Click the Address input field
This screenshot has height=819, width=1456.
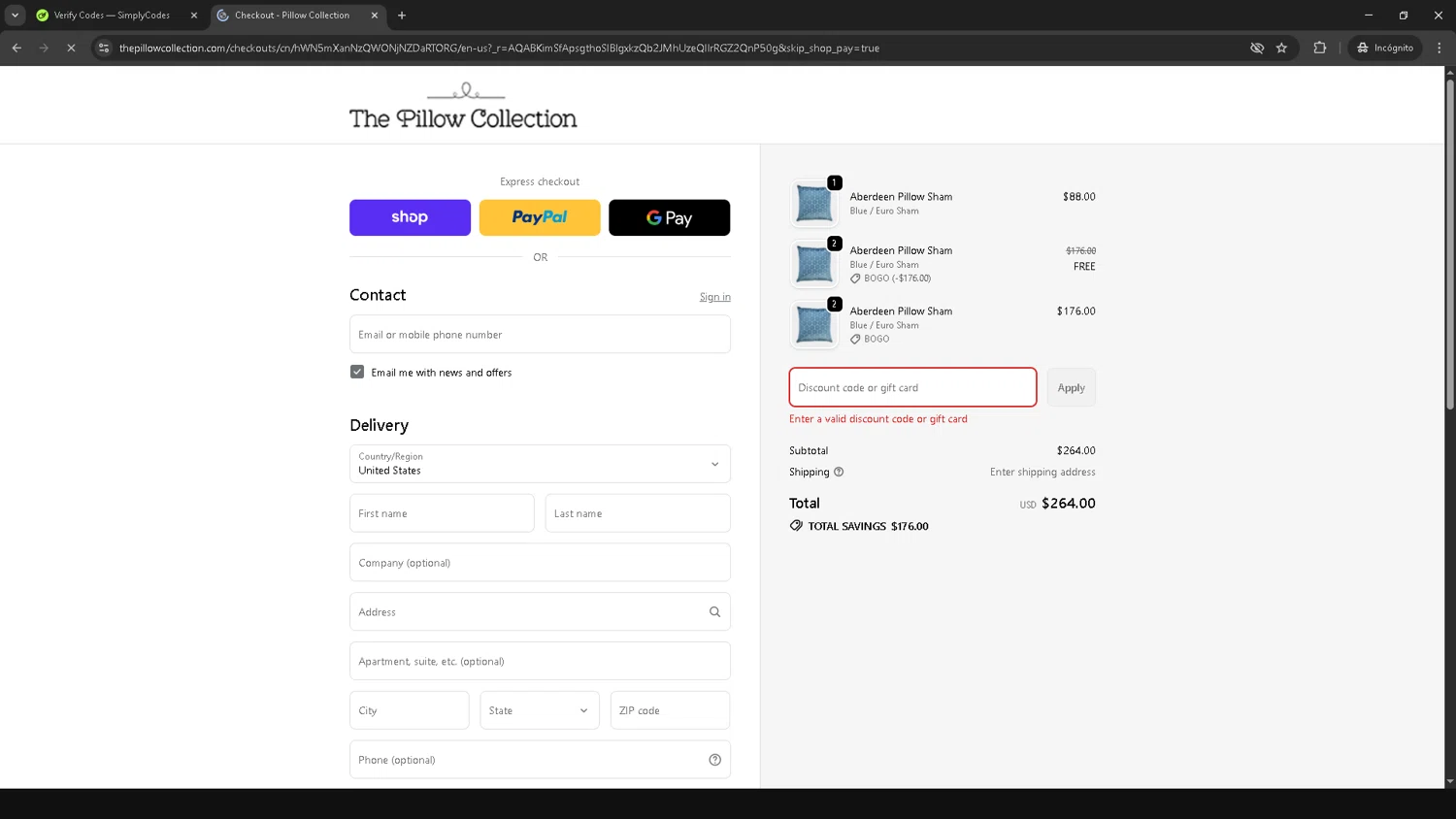pyautogui.click(x=540, y=612)
